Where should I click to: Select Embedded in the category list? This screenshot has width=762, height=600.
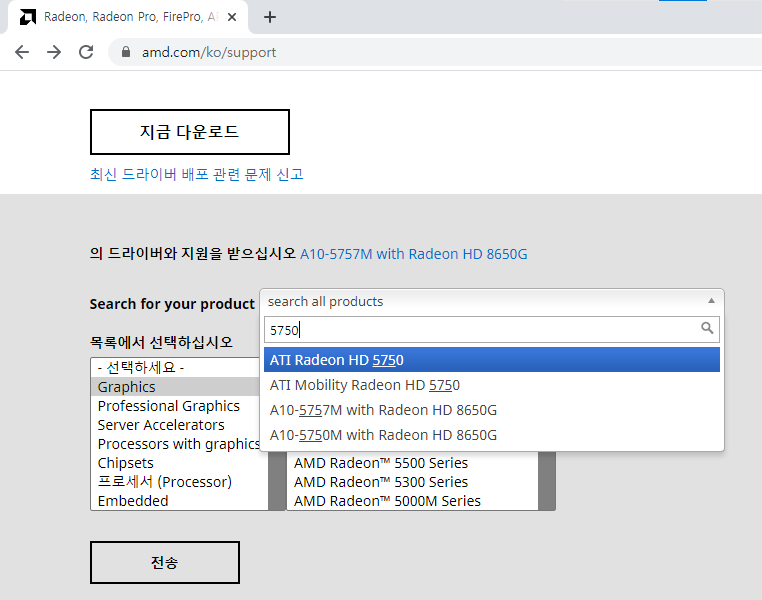179,501
